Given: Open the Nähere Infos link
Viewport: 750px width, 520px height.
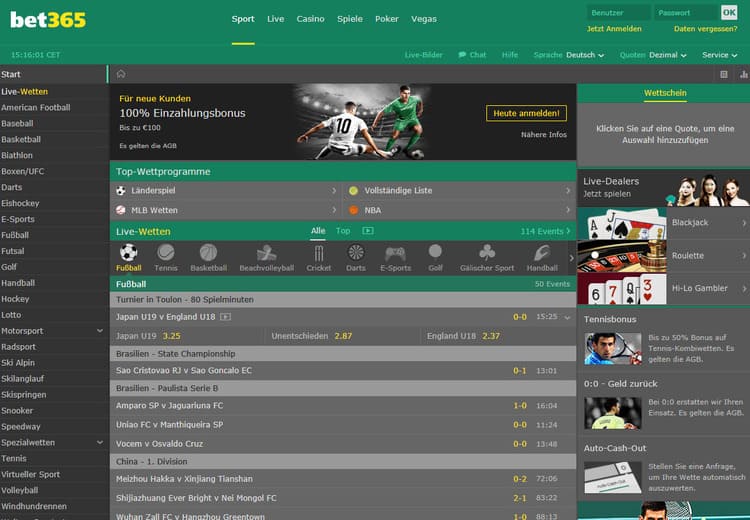Looking at the screenshot, I should 544,135.
